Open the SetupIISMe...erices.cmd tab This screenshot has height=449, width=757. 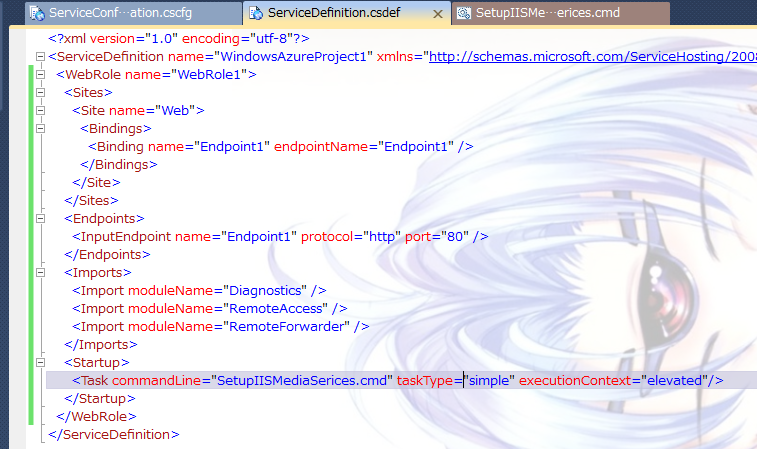(561, 13)
